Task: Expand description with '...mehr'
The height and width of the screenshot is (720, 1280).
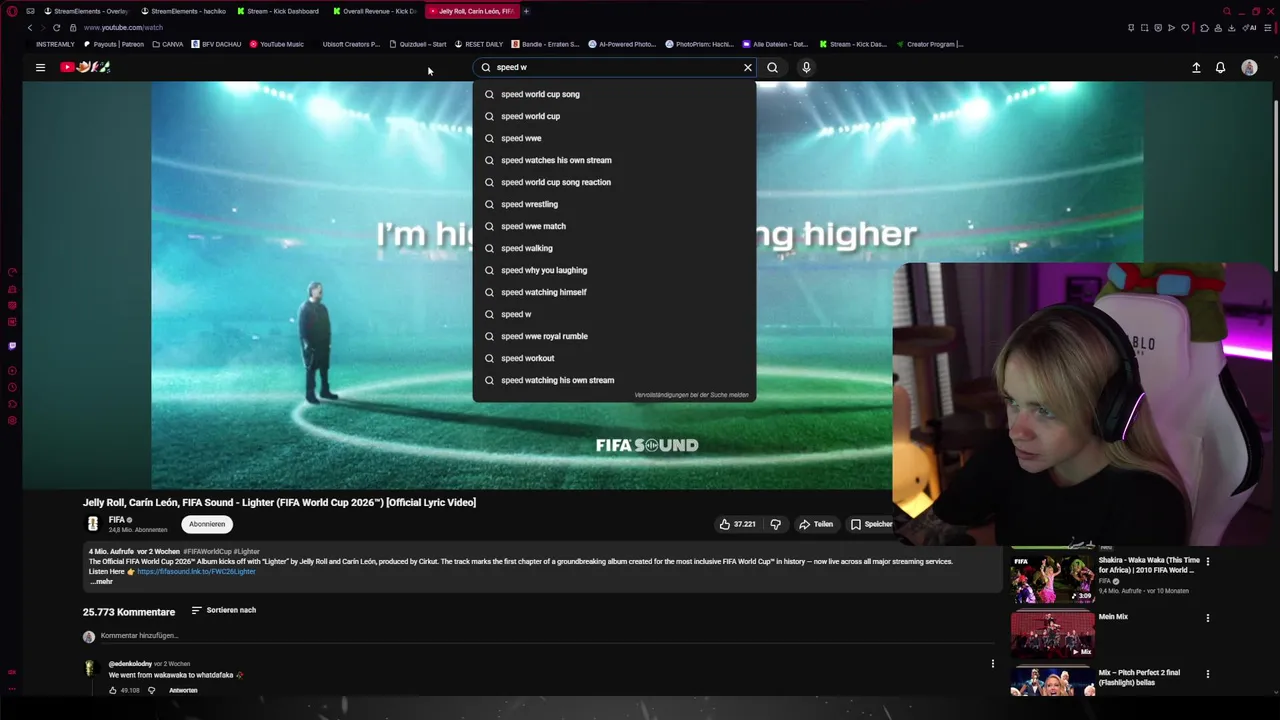Action: click(x=101, y=581)
